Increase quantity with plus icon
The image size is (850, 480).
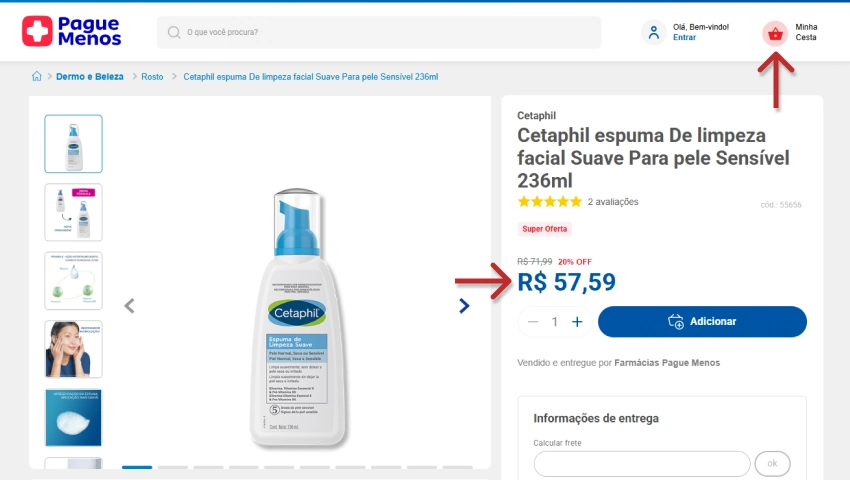tap(577, 322)
